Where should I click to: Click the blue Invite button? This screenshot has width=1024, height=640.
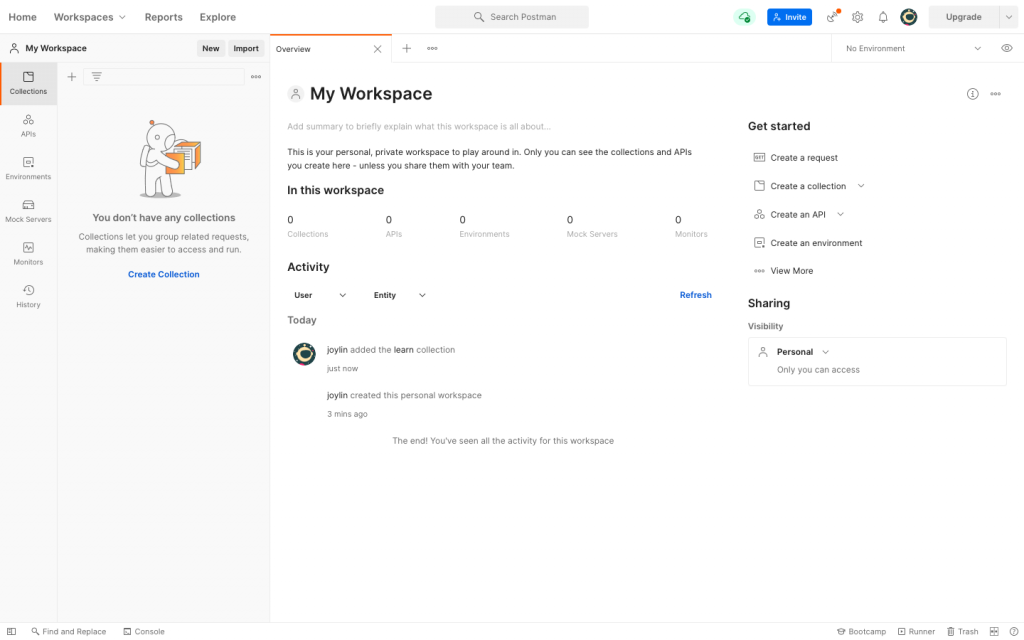789,17
